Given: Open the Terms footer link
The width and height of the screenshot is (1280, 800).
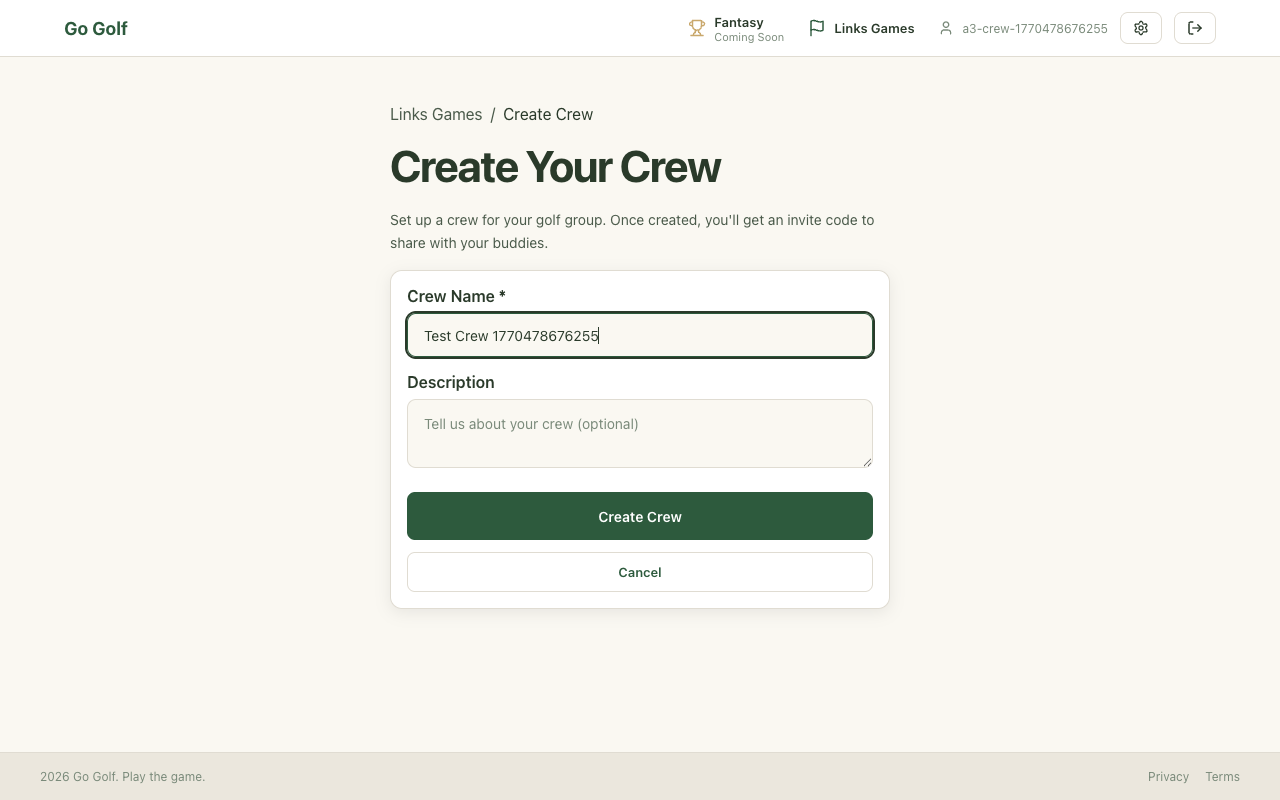Looking at the screenshot, I should click(1222, 777).
